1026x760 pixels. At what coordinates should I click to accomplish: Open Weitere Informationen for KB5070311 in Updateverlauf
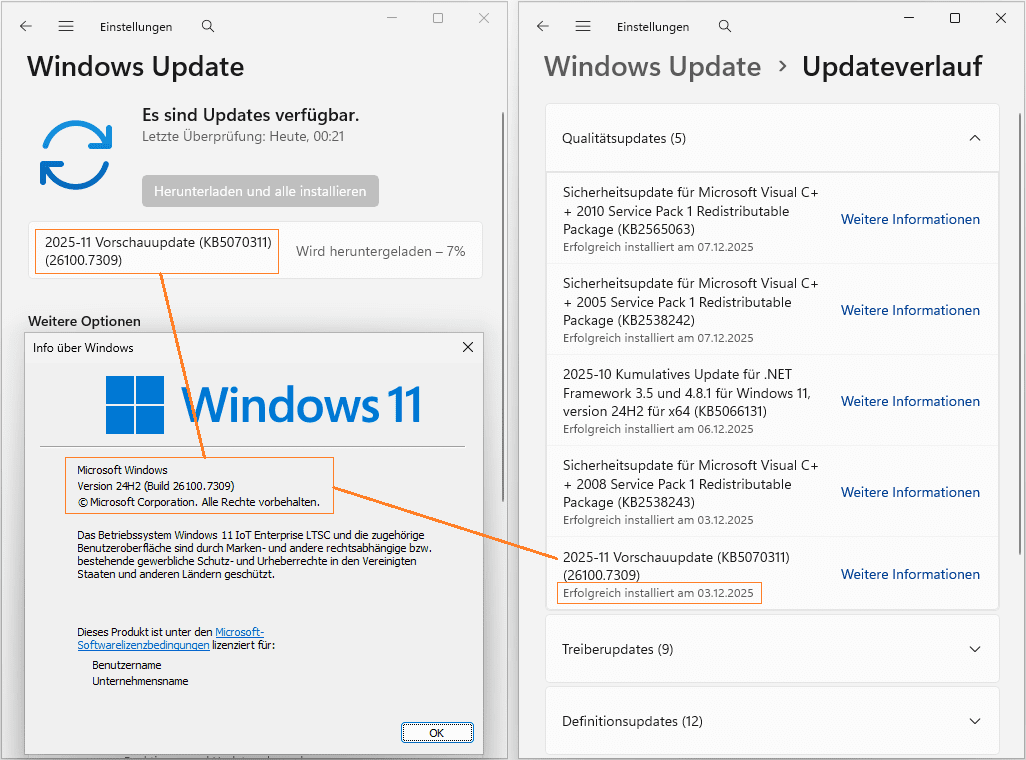pos(910,574)
